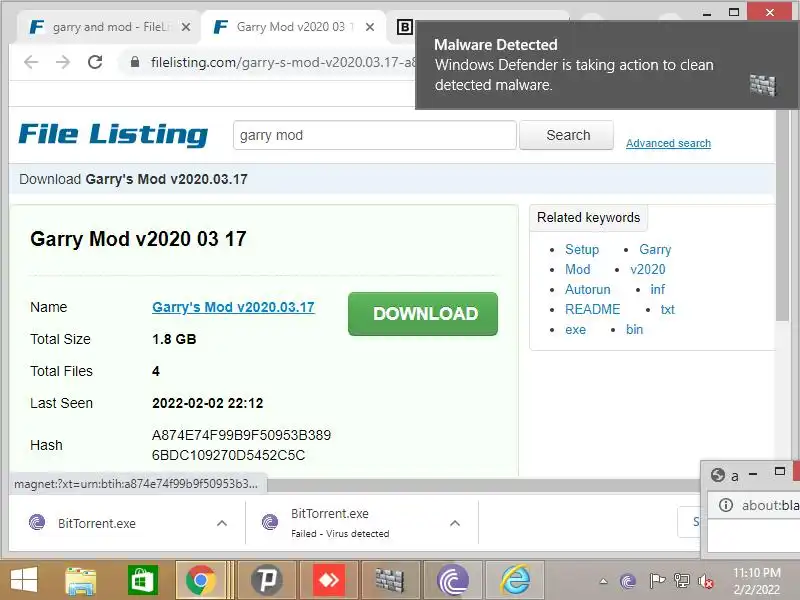The image size is (800, 600).
Task: Click the padlock icon in address bar
Action: 135,62
